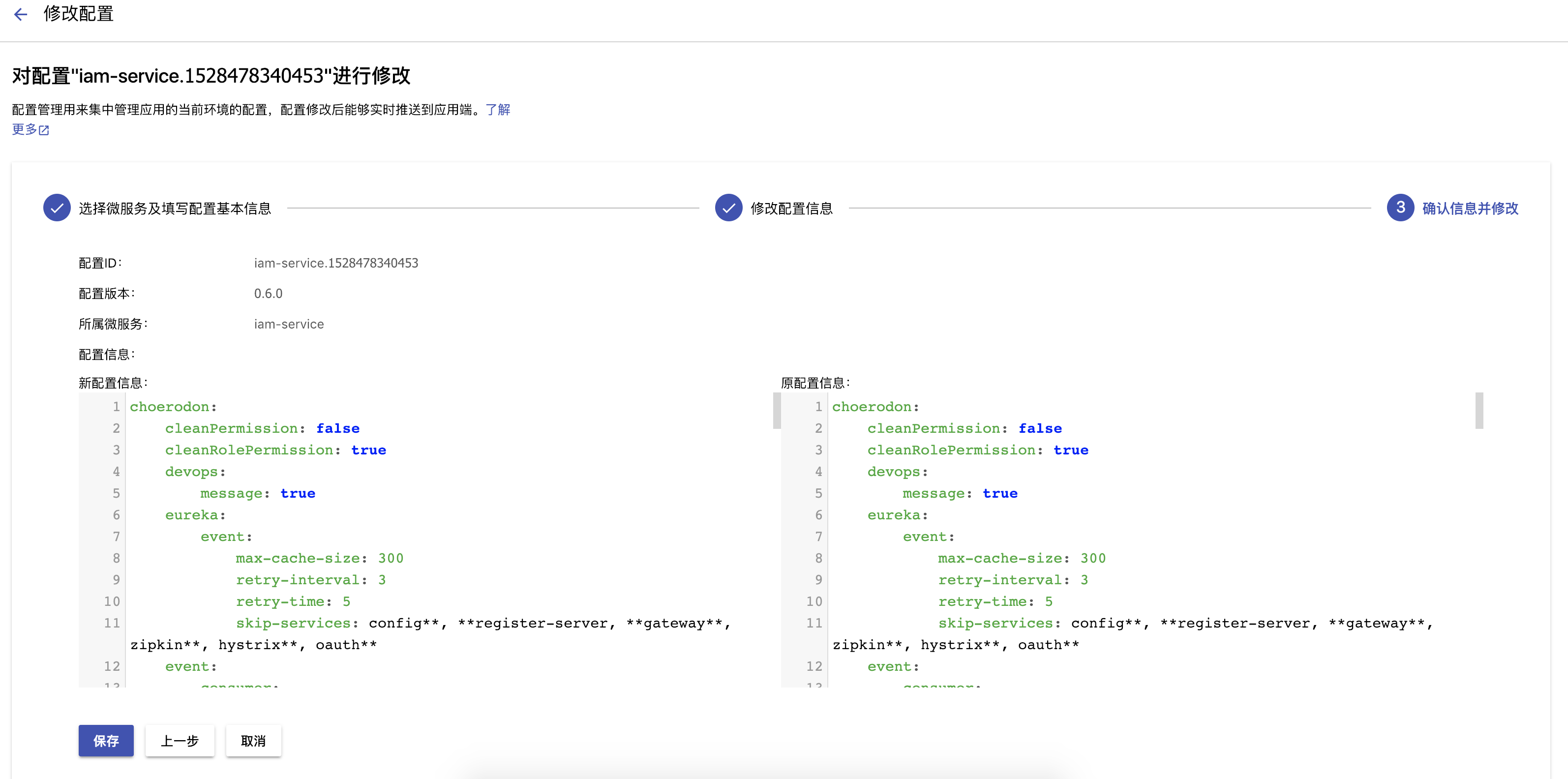Click the original config editor scrollbar thumb
Screen dimensions: 1568x779
pyautogui.click(x=1478, y=411)
